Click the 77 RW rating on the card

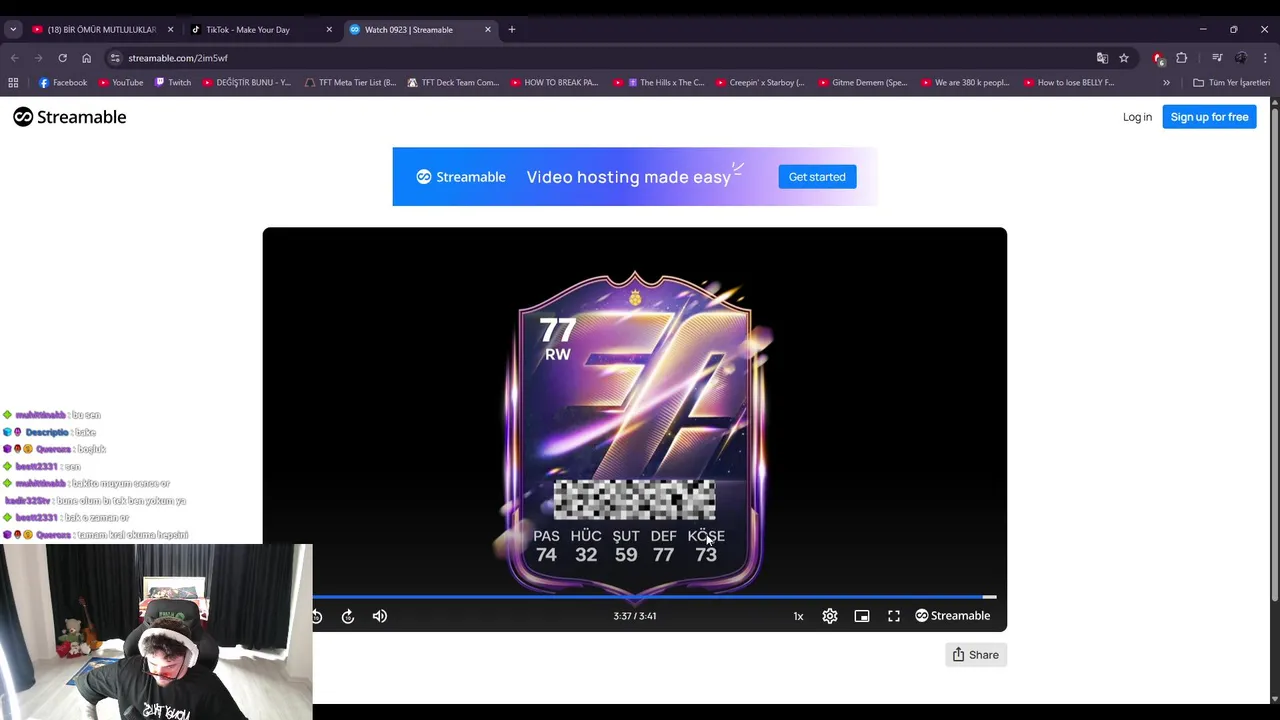click(x=557, y=340)
